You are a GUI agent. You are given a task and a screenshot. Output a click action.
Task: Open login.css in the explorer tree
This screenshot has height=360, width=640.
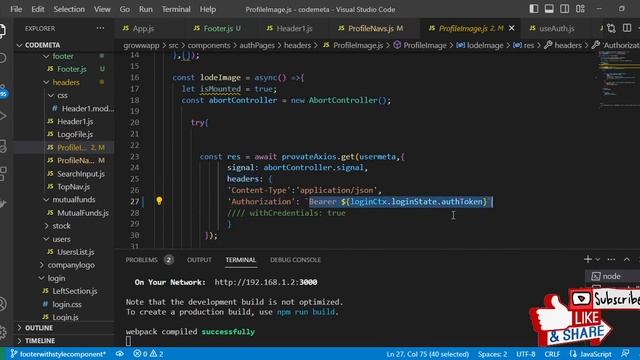point(67,304)
